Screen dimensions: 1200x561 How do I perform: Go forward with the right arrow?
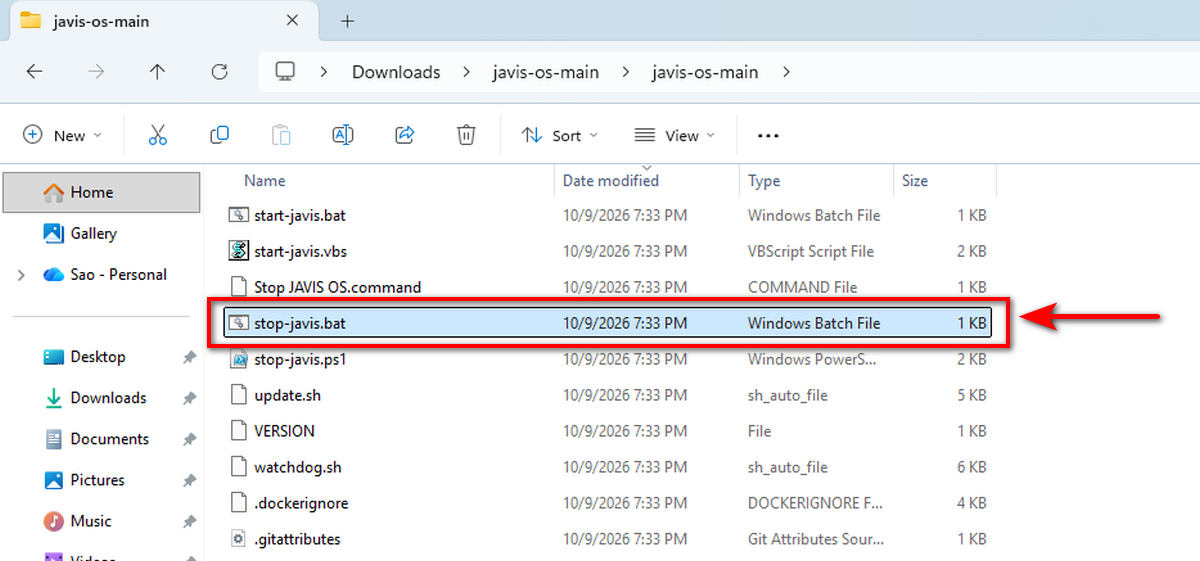[96, 72]
